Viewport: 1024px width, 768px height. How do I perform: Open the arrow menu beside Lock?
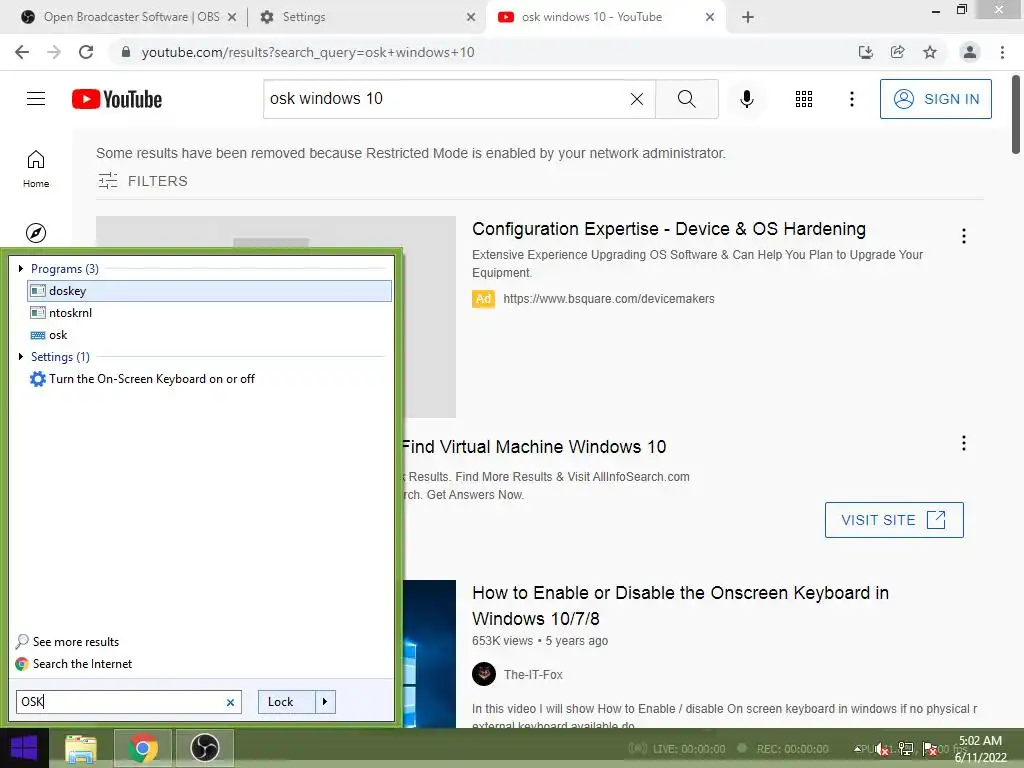(325, 702)
